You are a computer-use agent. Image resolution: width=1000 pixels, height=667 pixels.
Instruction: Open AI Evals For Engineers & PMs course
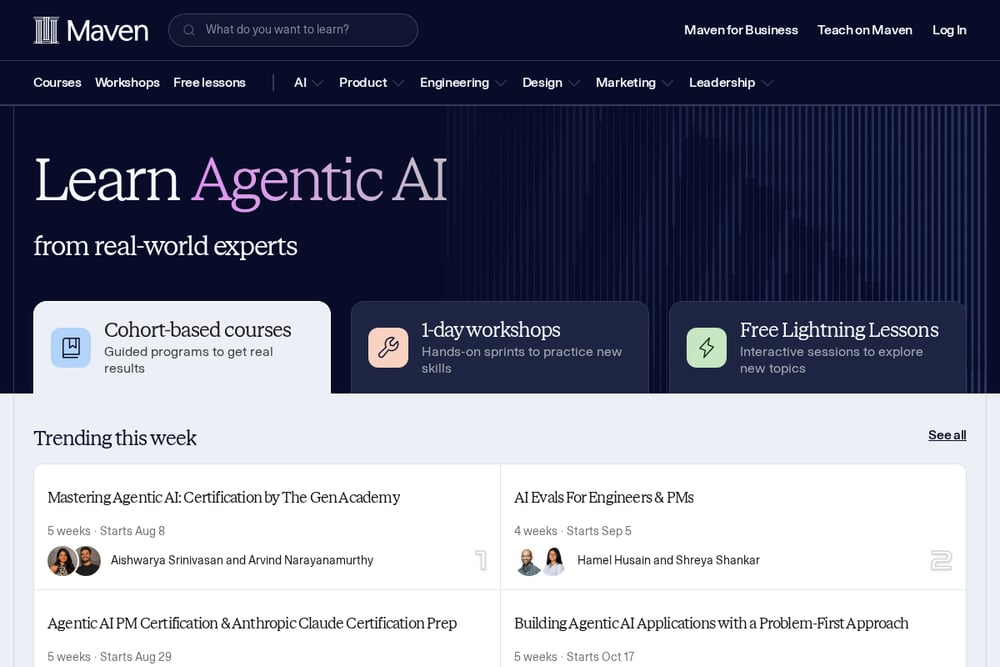[x=604, y=497]
